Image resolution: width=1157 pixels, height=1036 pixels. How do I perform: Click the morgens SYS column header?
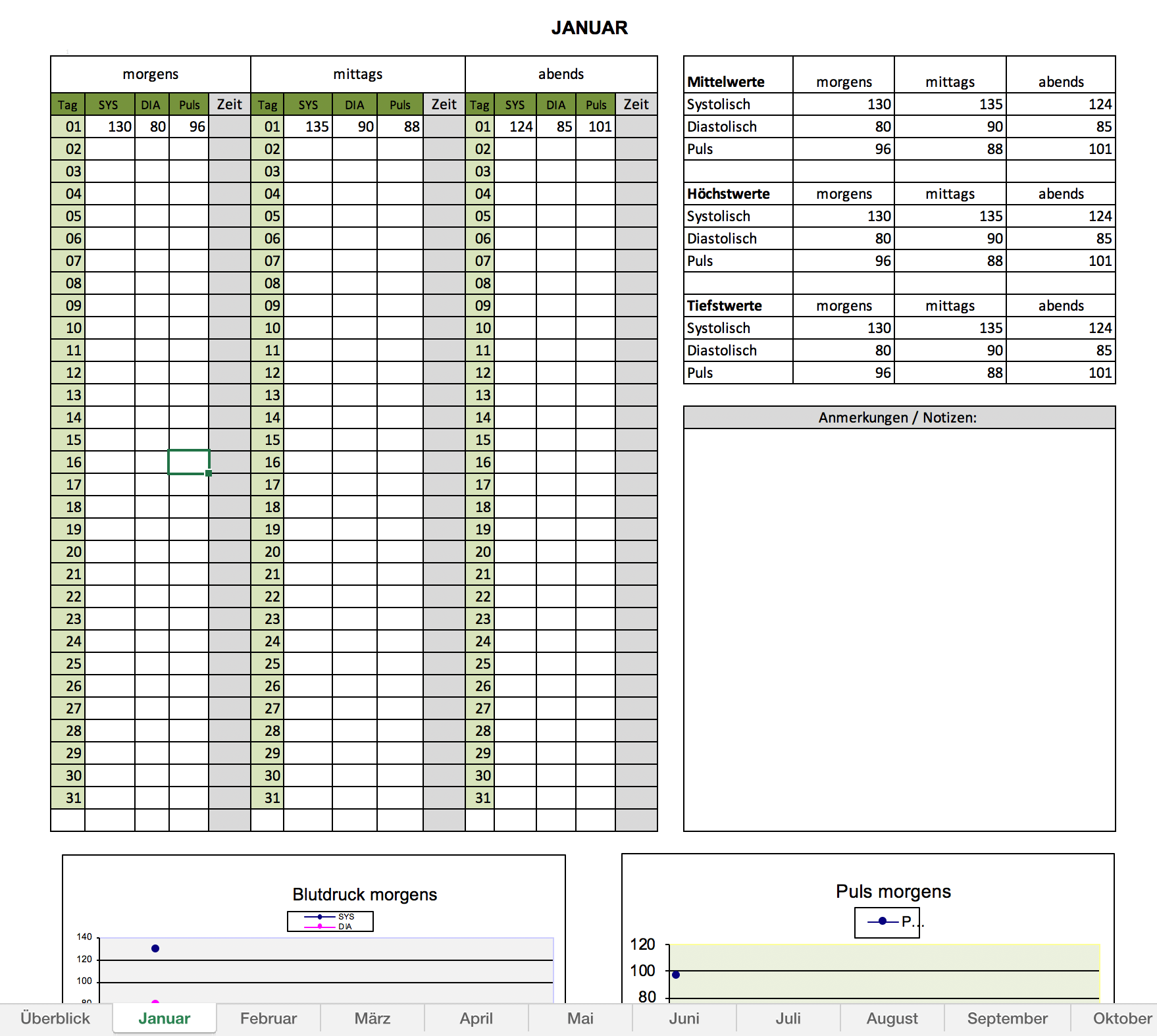pos(109,104)
